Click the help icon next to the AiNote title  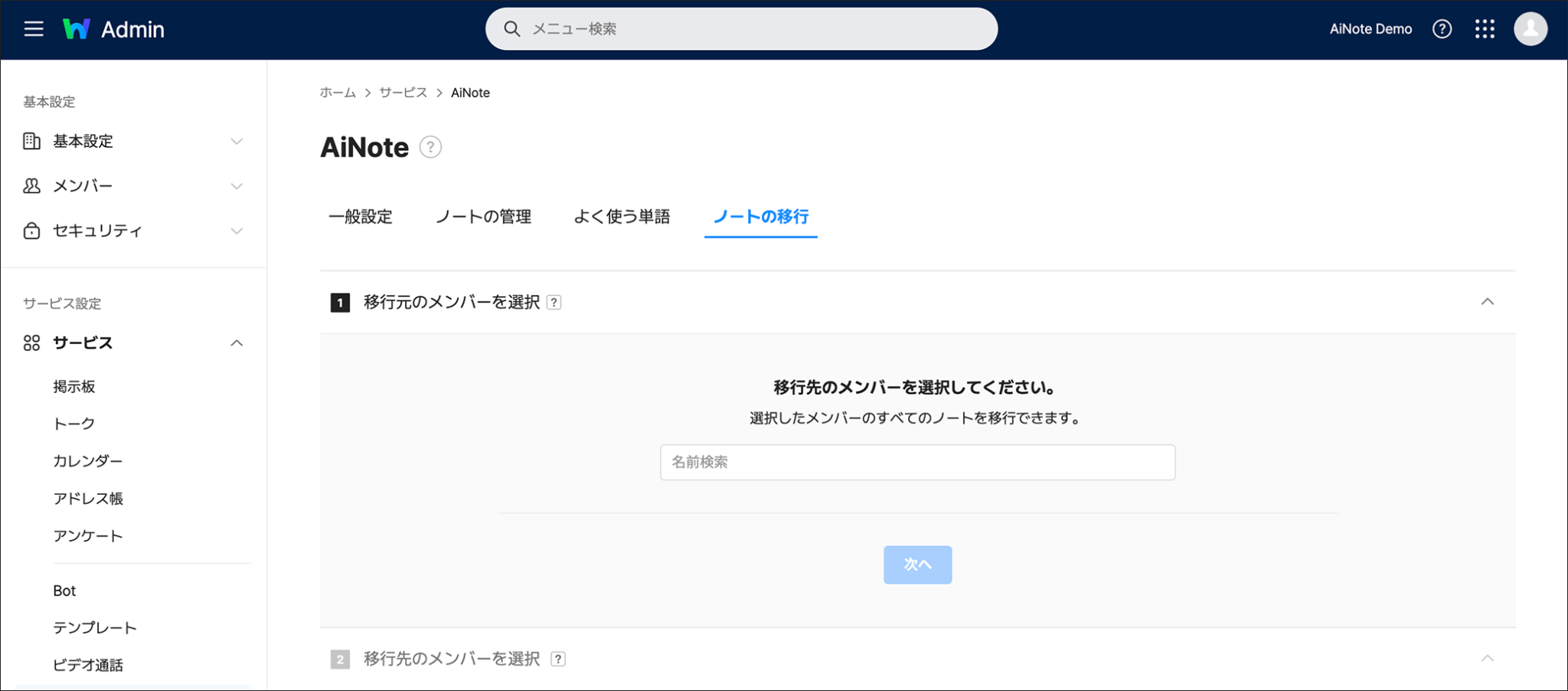[430, 147]
